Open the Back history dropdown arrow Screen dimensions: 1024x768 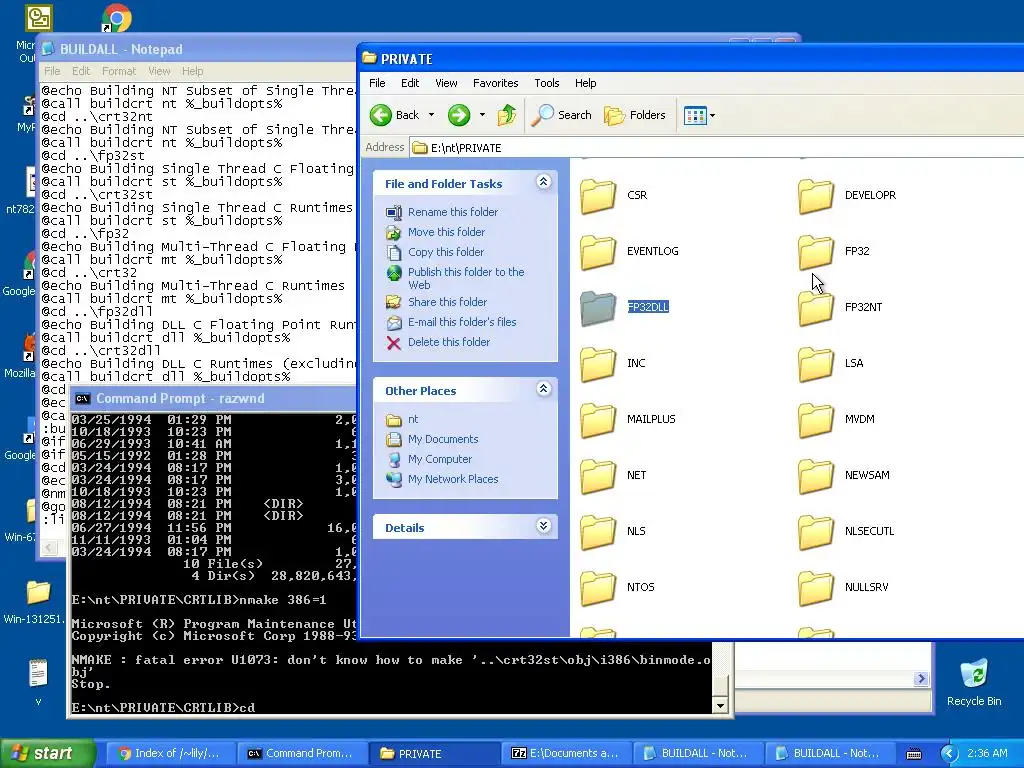[x=431, y=115]
